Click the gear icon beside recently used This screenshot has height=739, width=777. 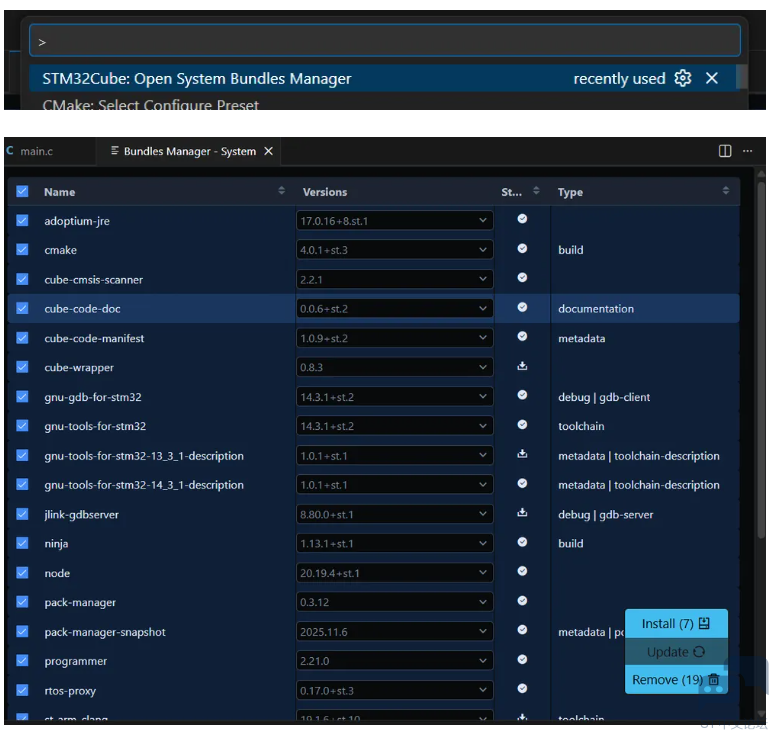pyautogui.click(x=682, y=78)
